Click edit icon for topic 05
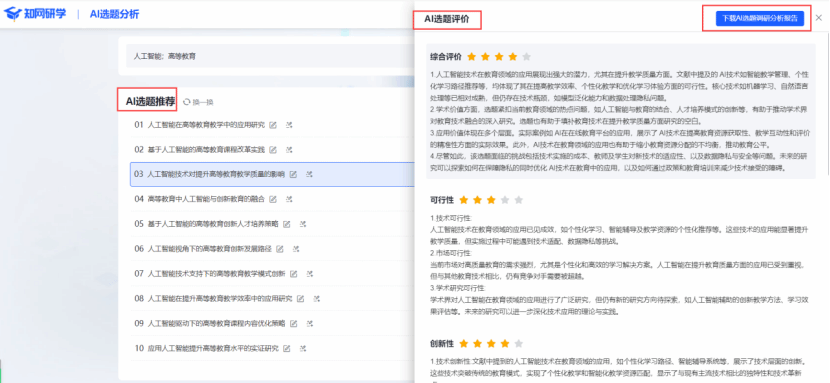Image resolution: width=830 pixels, height=383 pixels. coord(287,224)
